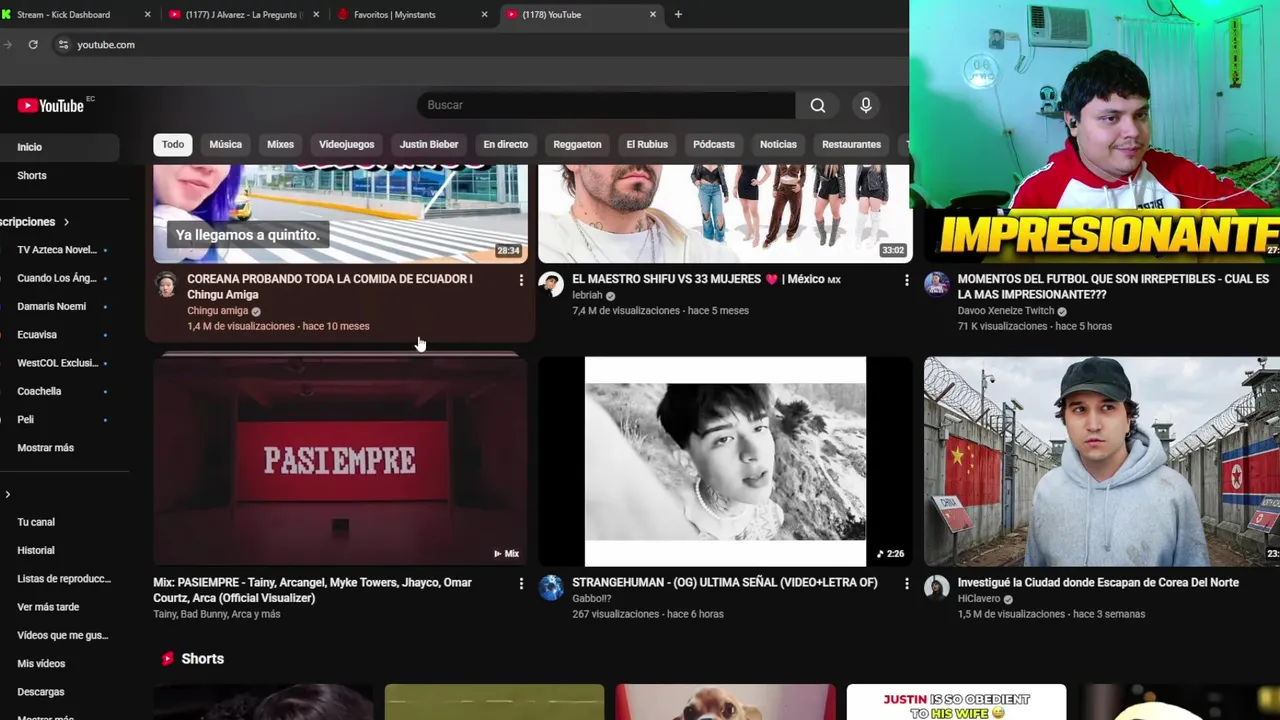The width and height of the screenshot is (1280, 720).
Task: Expand the Tú section chevron
Action: [x=8, y=494]
